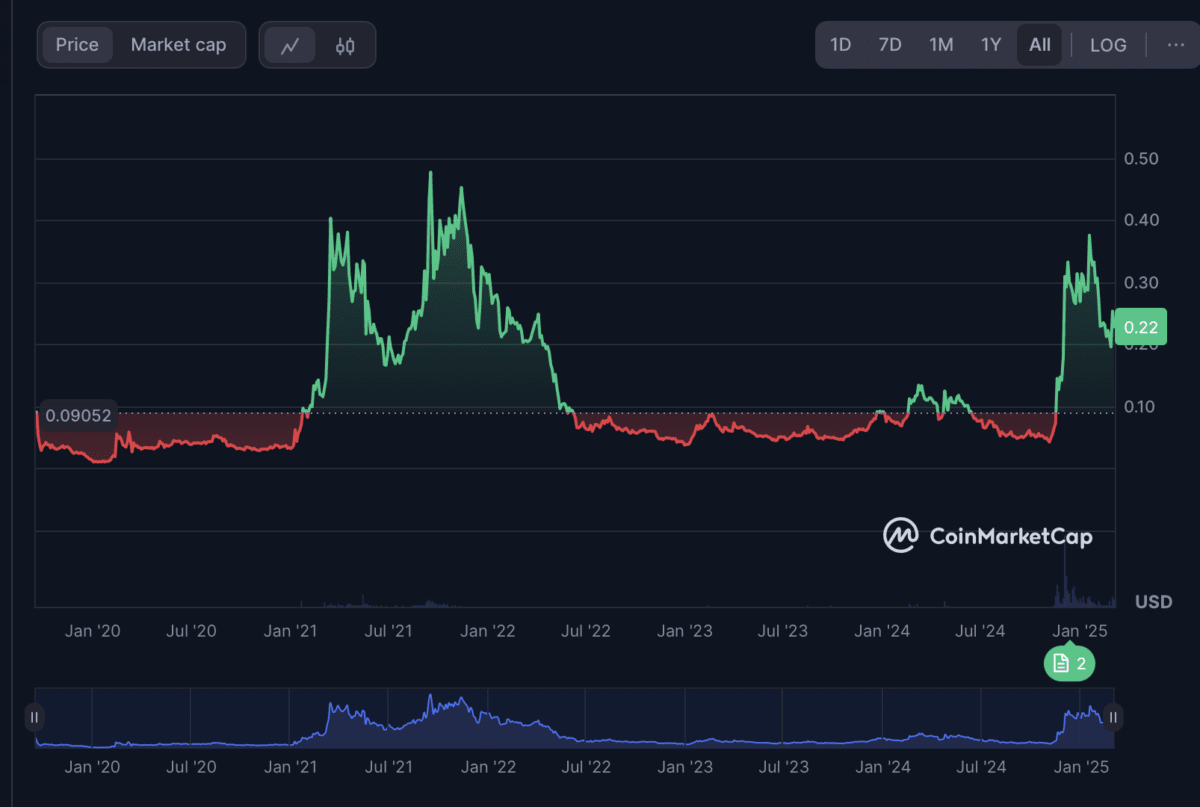Select the line chart type icon
Image resolution: width=1200 pixels, height=807 pixels.
289,44
